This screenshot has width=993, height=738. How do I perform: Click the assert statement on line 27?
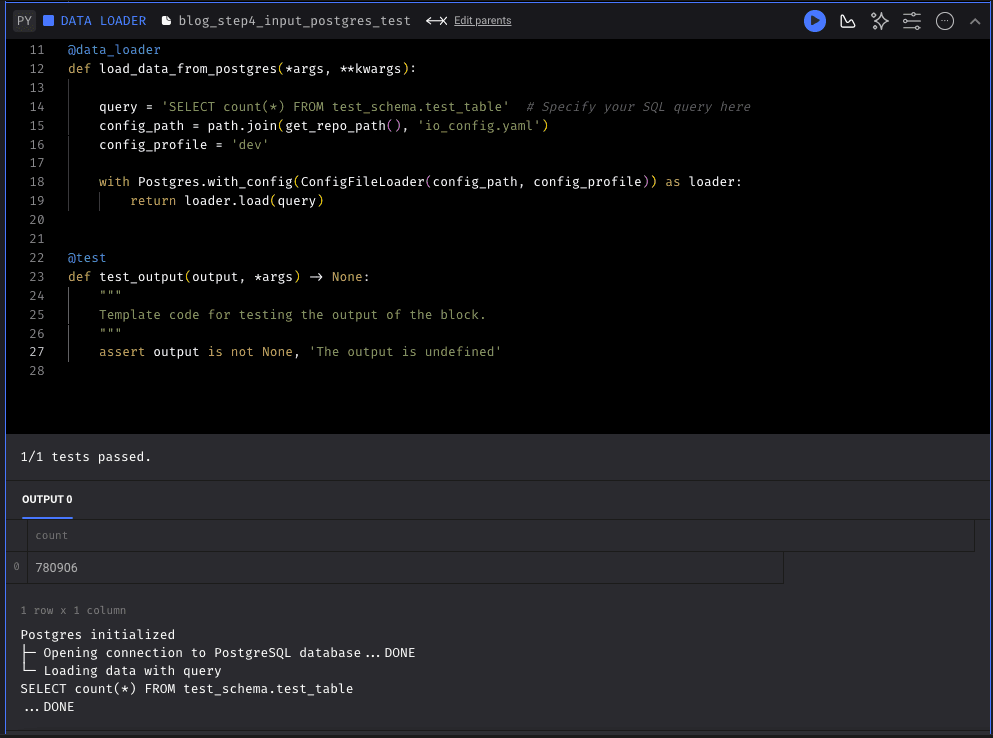pyautogui.click(x=300, y=352)
